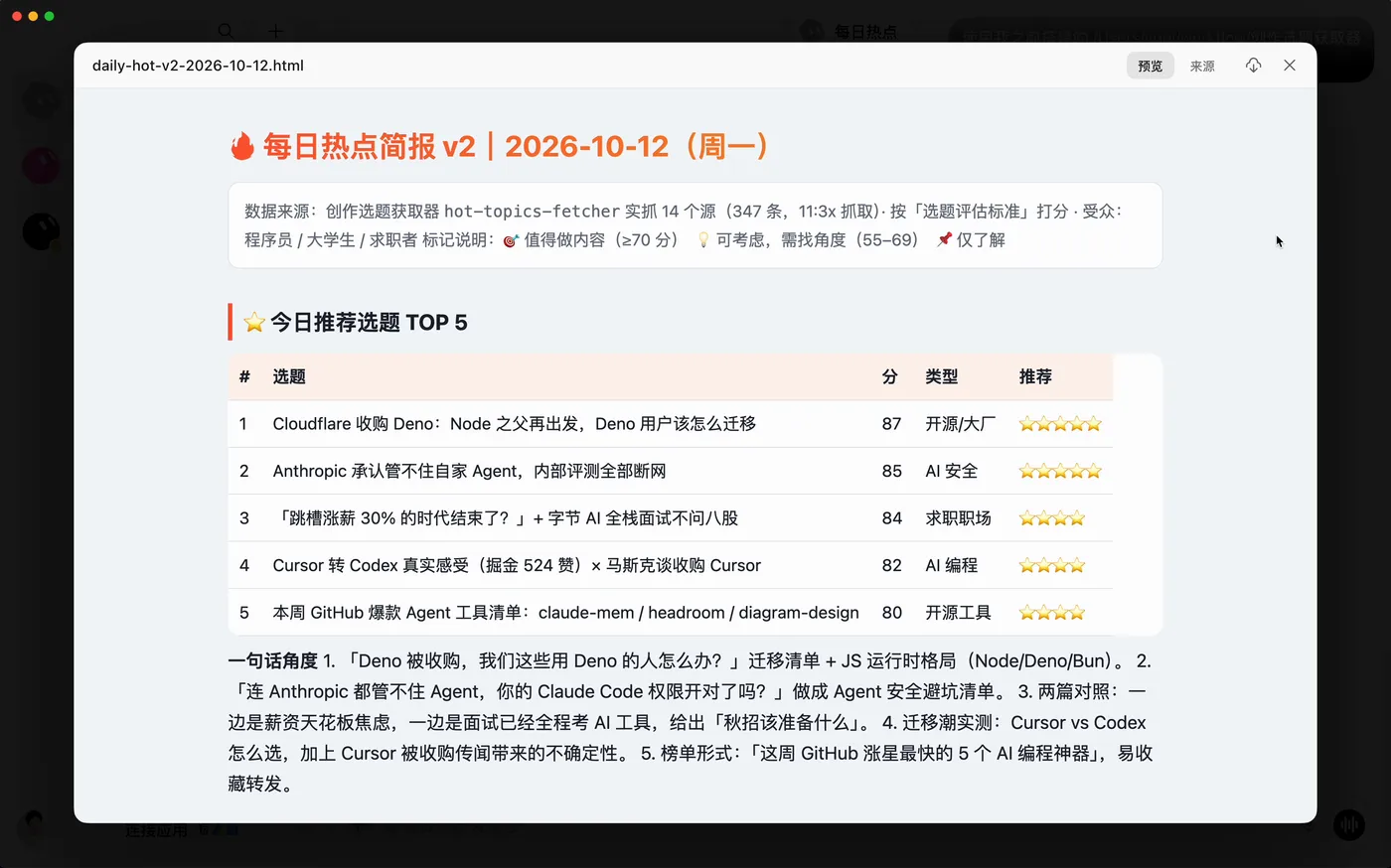The width and height of the screenshot is (1391, 868).
Task: Click the star rating in the Cloudflare row
Action: tap(1060, 424)
